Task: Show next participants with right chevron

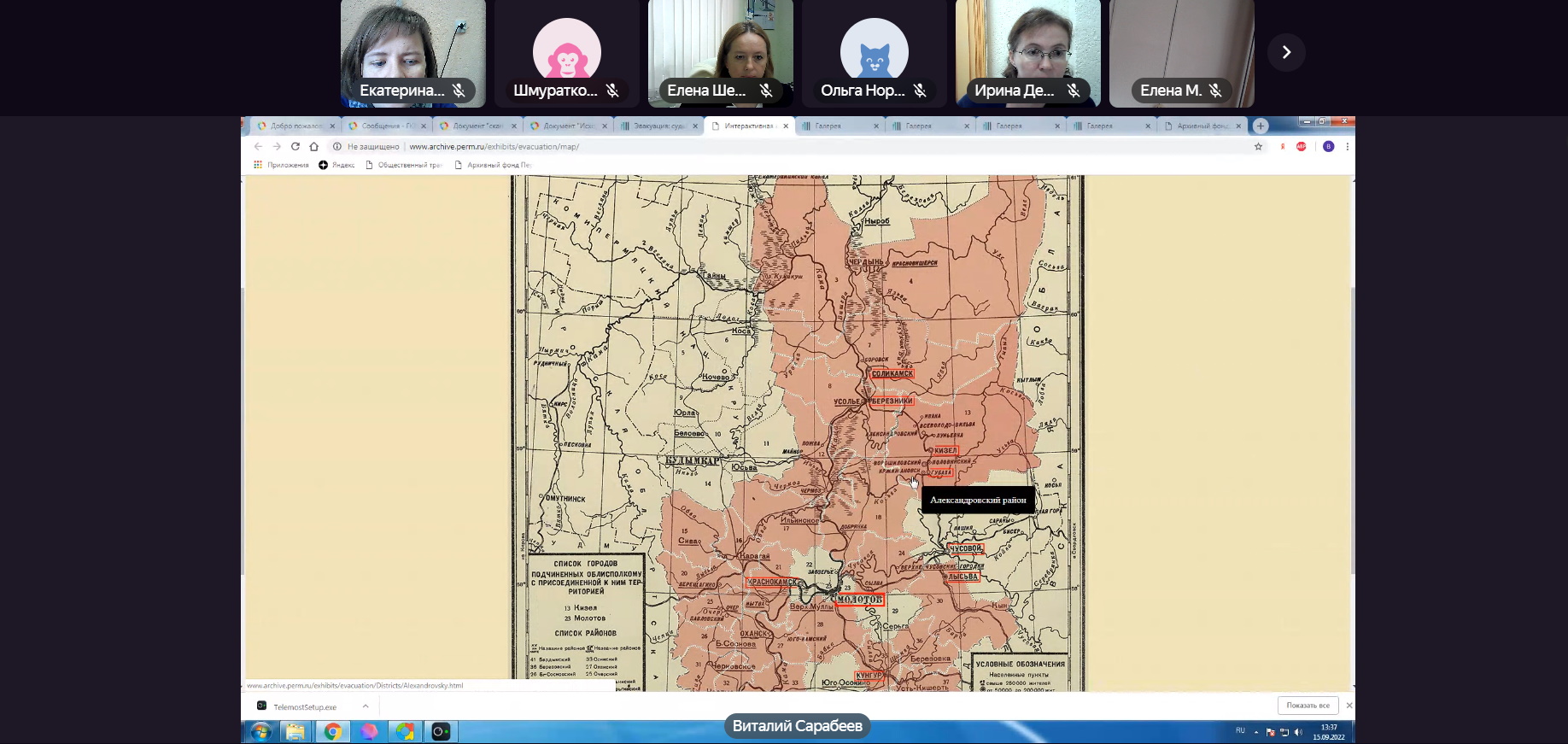Action: pos(1286,53)
